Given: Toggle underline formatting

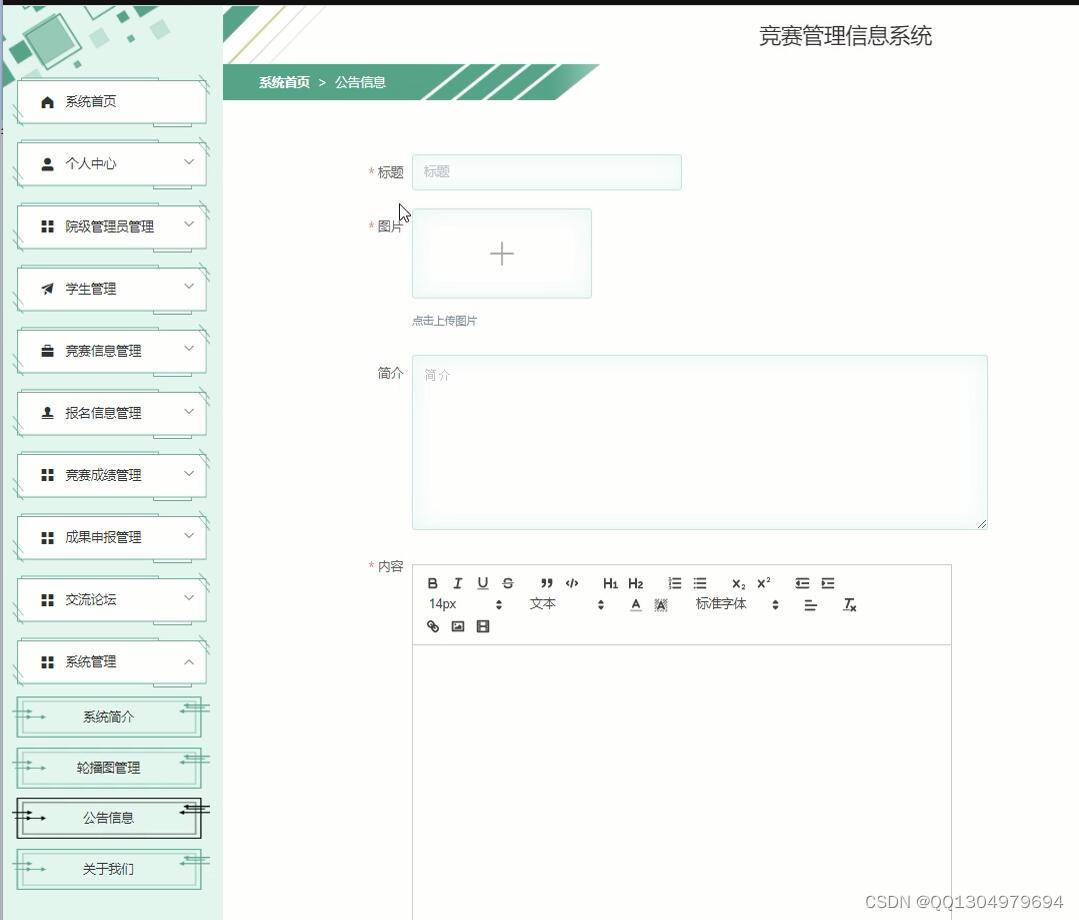Looking at the screenshot, I should 482,583.
